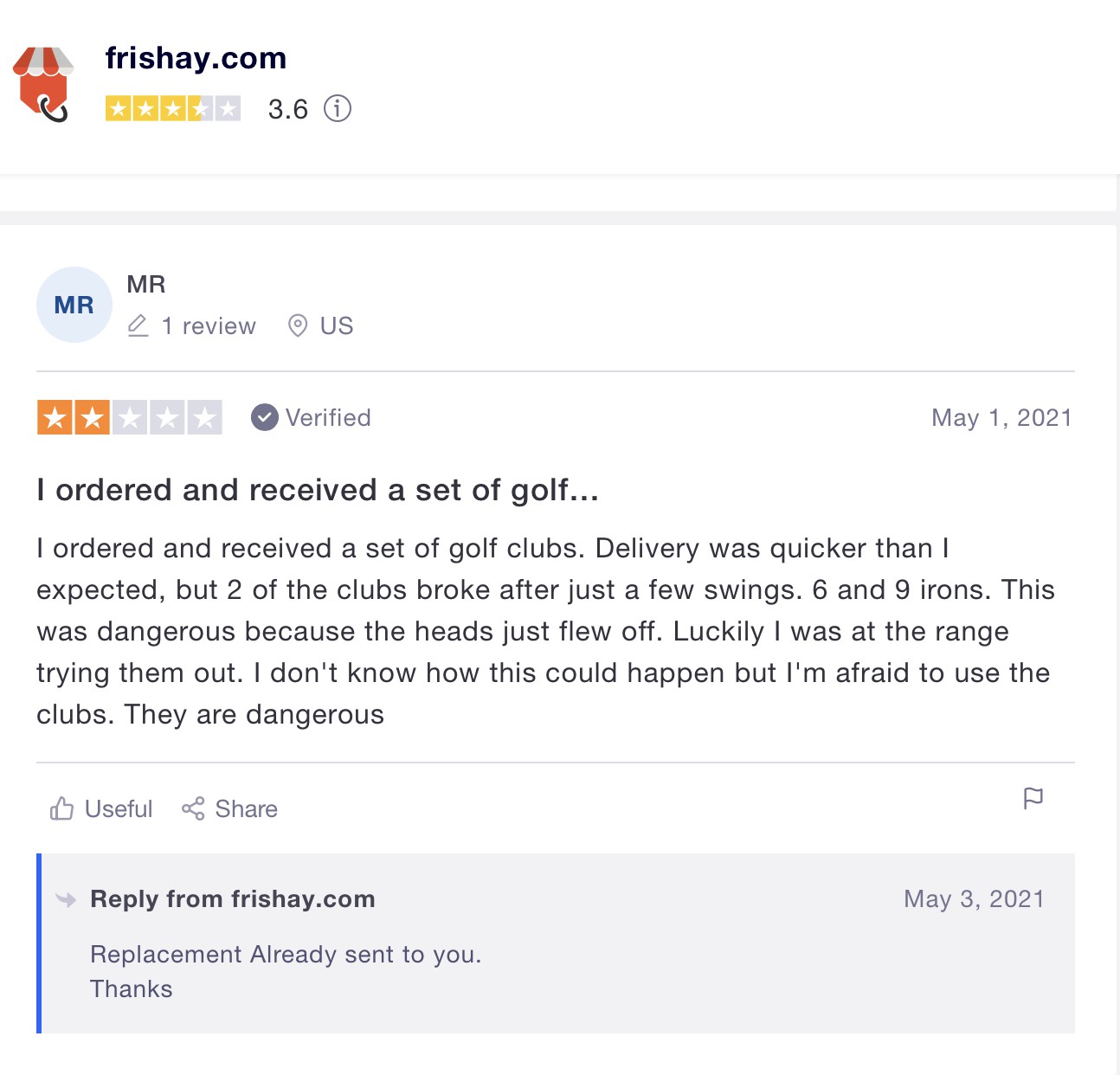
Task: Click the Verified checkmark badge icon
Action: point(265,418)
